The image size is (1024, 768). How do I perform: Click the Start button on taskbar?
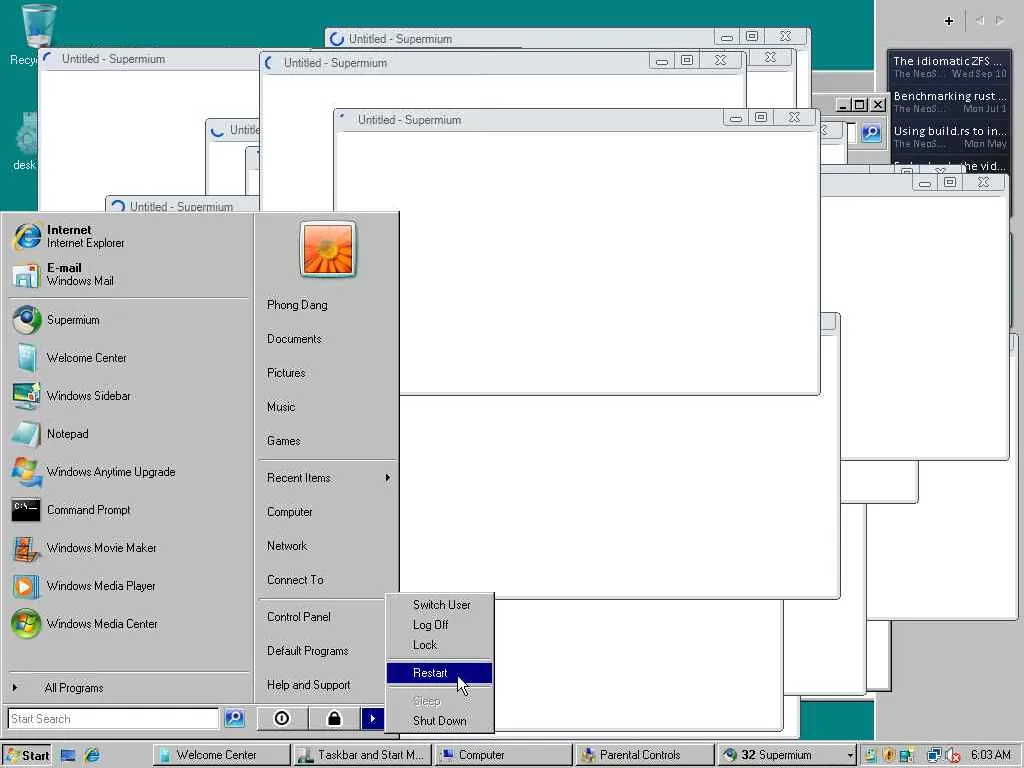(x=27, y=755)
